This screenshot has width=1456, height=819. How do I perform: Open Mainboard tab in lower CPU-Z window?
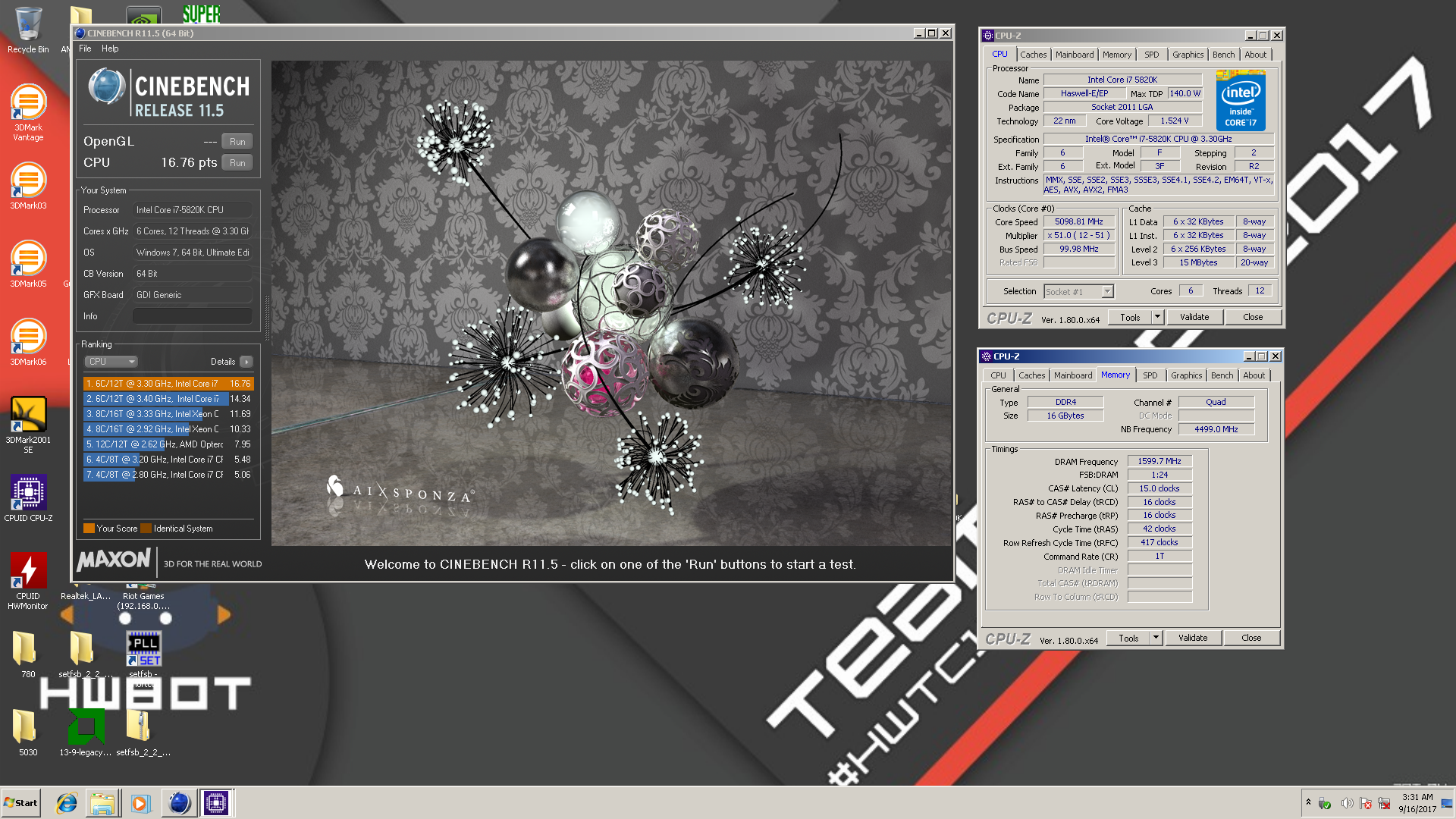click(1073, 375)
